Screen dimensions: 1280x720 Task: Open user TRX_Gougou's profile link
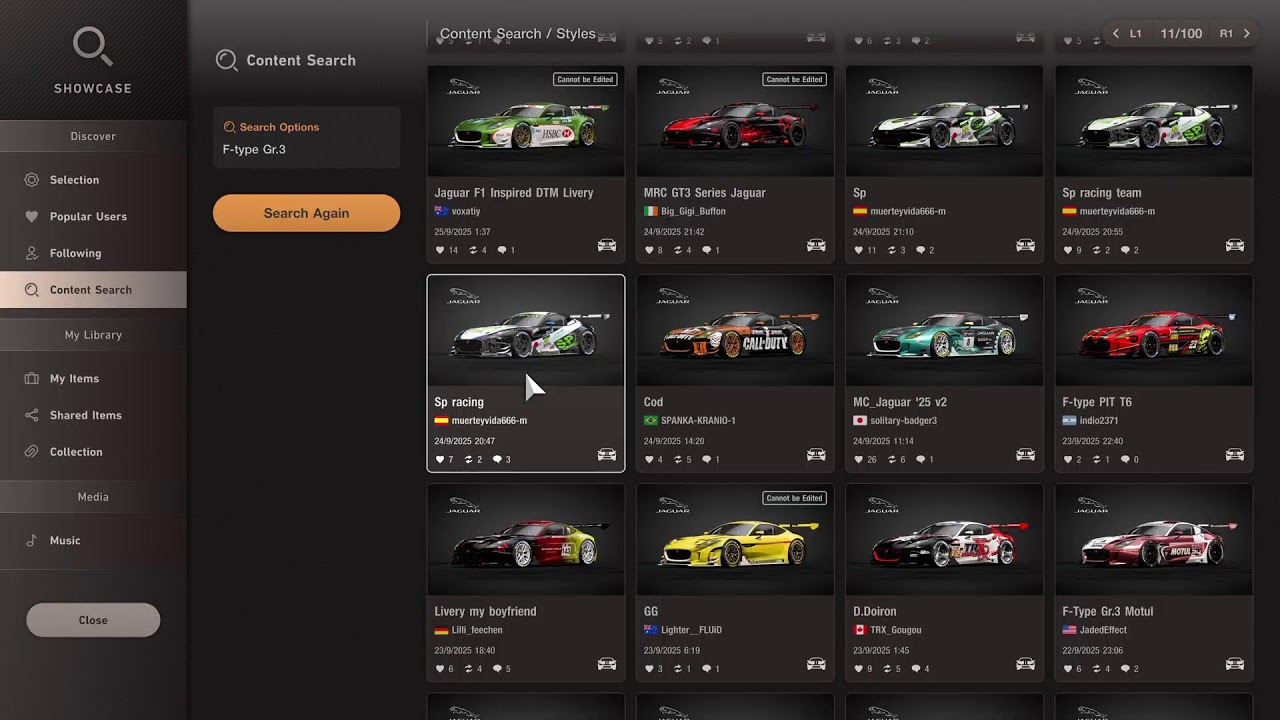click(x=896, y=630)
